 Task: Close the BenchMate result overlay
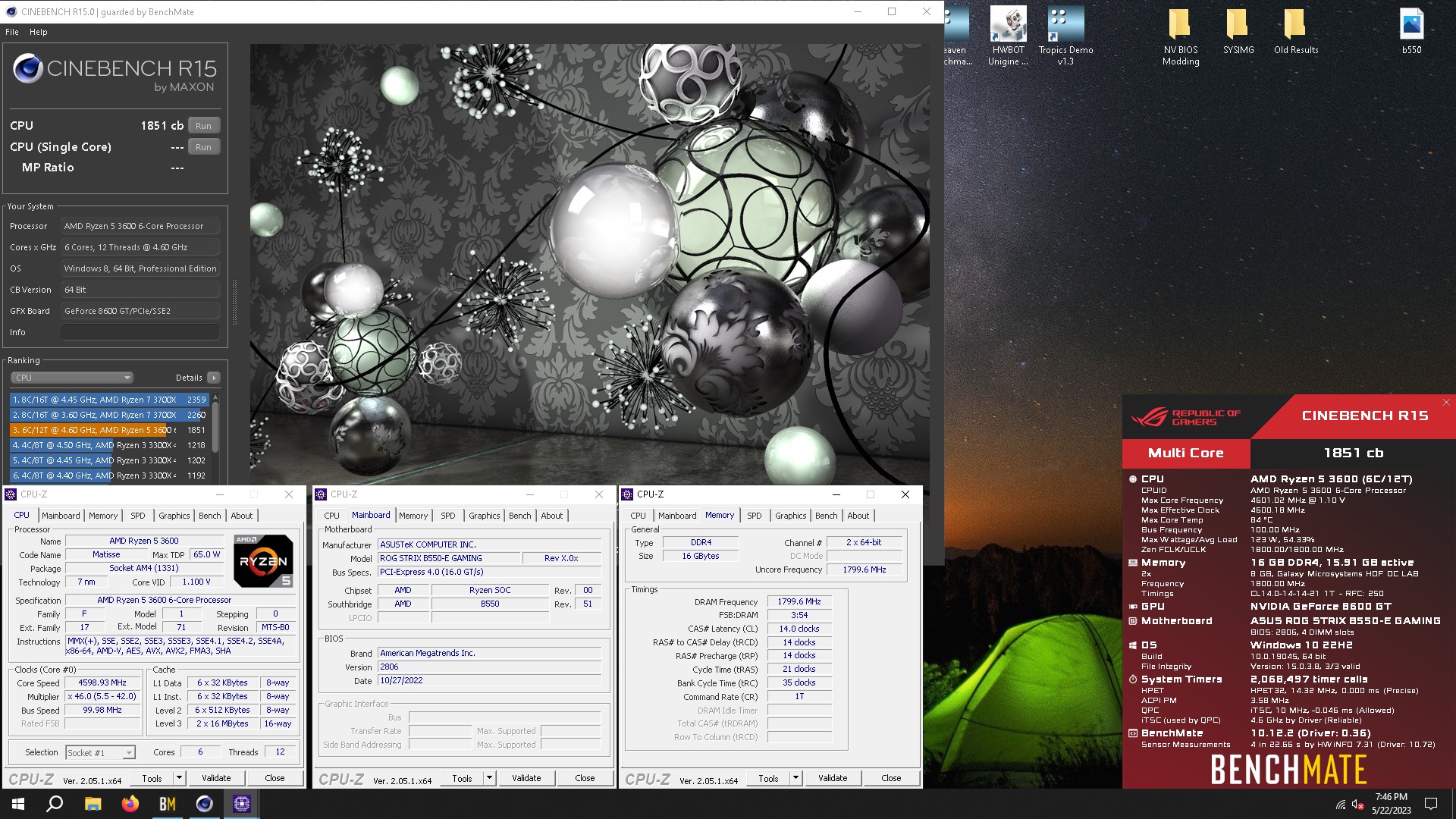coord(1446,403)
